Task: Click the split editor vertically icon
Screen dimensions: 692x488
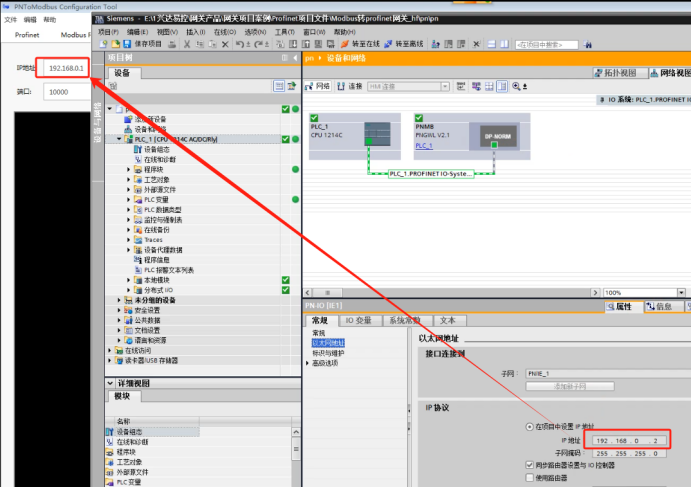Action: pos(504,44)
